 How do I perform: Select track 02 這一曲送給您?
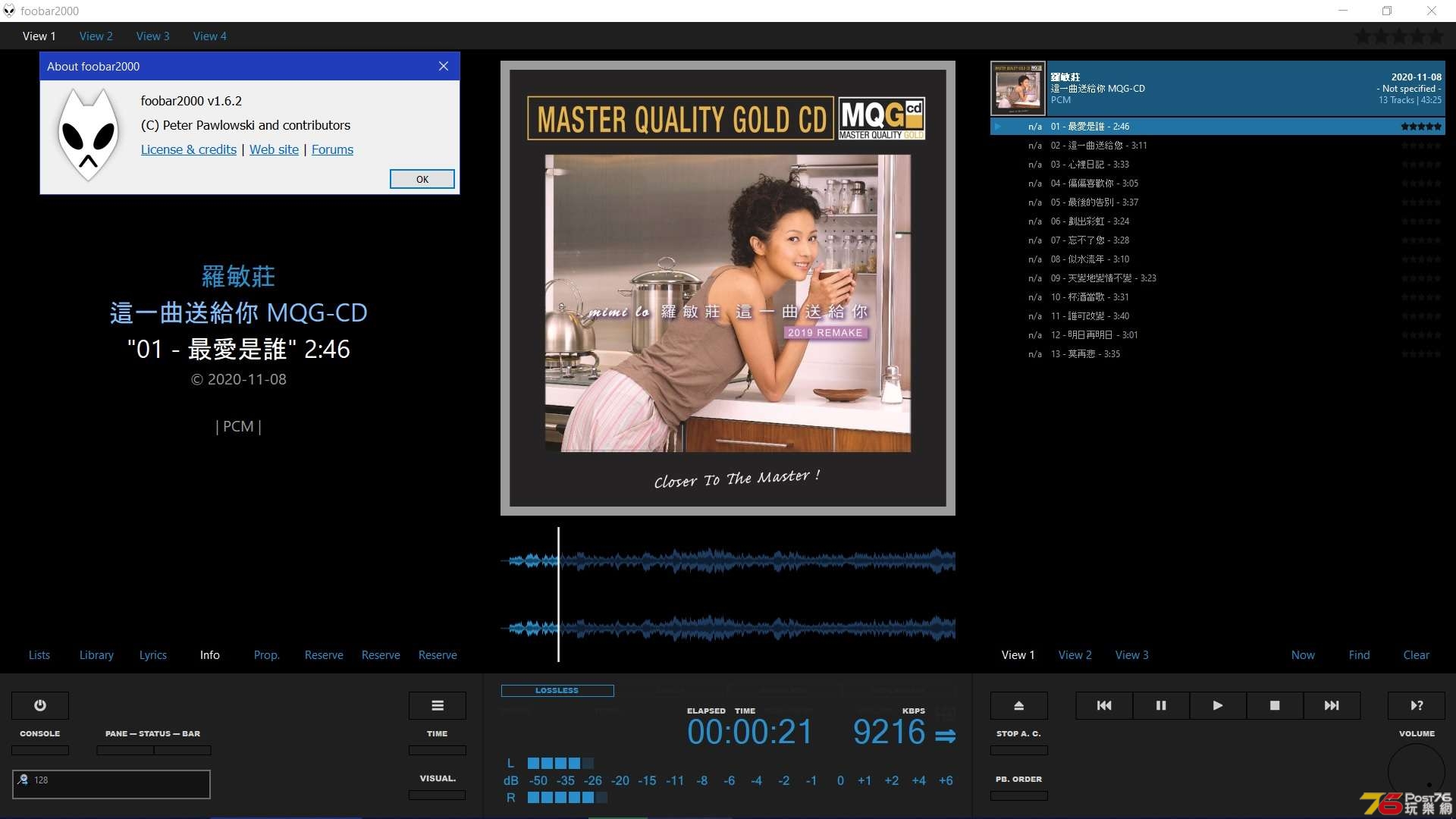pos(1218,146)
